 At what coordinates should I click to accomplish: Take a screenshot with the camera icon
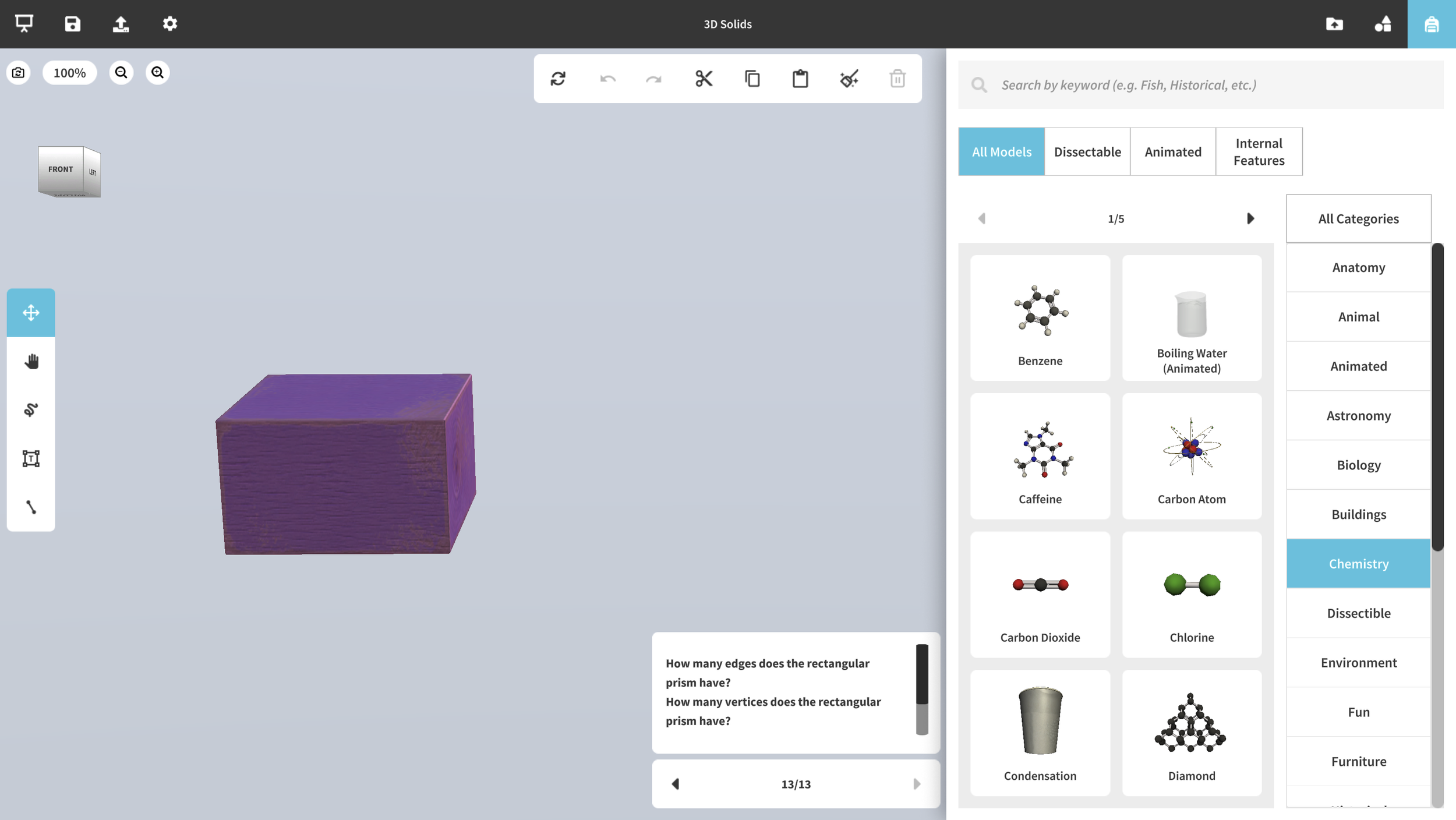point(18,73)
